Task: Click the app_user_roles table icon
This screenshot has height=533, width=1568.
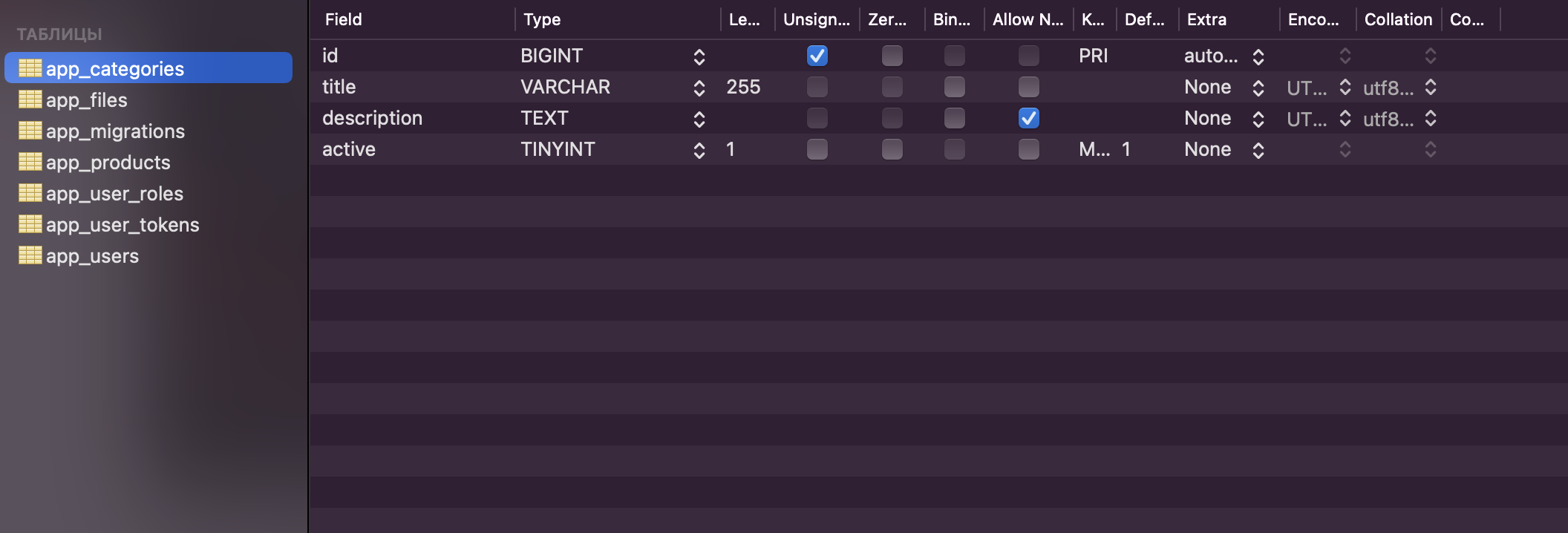Action: [x=30, y=193]
